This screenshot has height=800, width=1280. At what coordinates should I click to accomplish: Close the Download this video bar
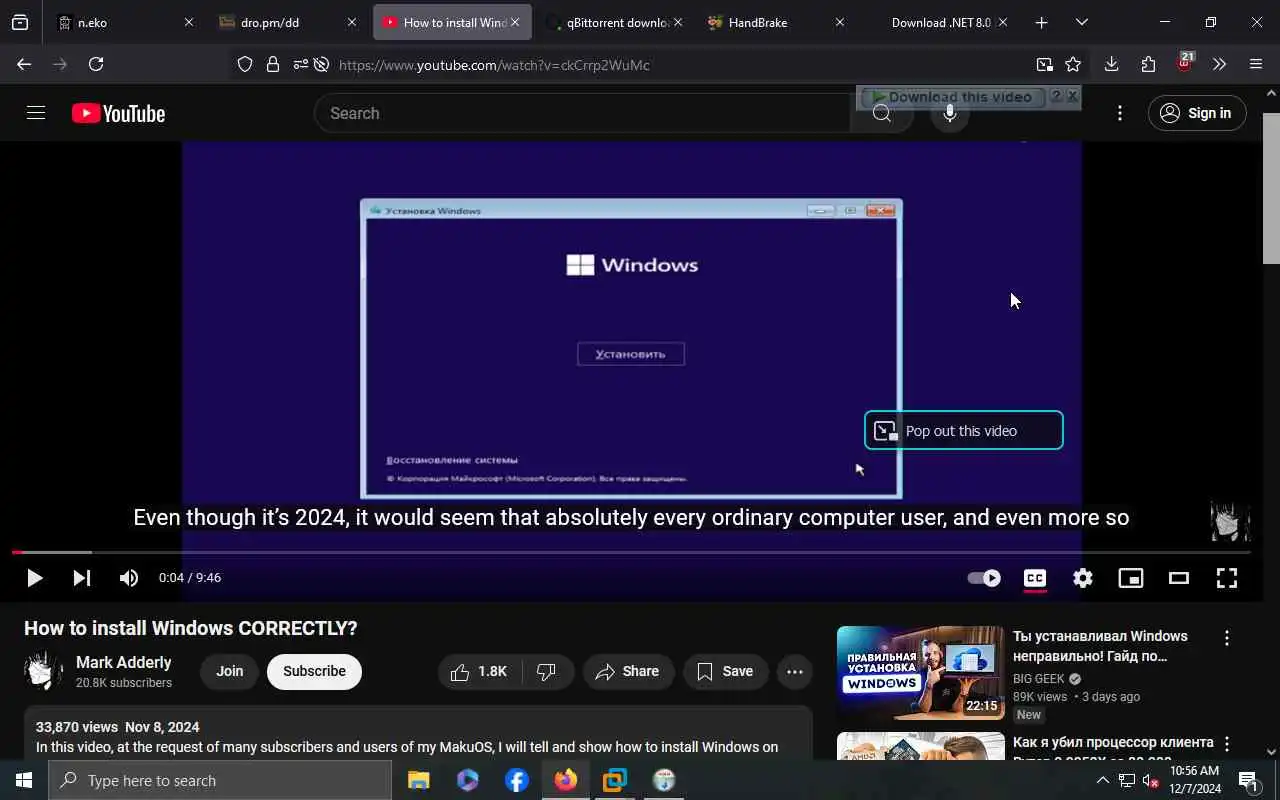[x=1072, y=97]
